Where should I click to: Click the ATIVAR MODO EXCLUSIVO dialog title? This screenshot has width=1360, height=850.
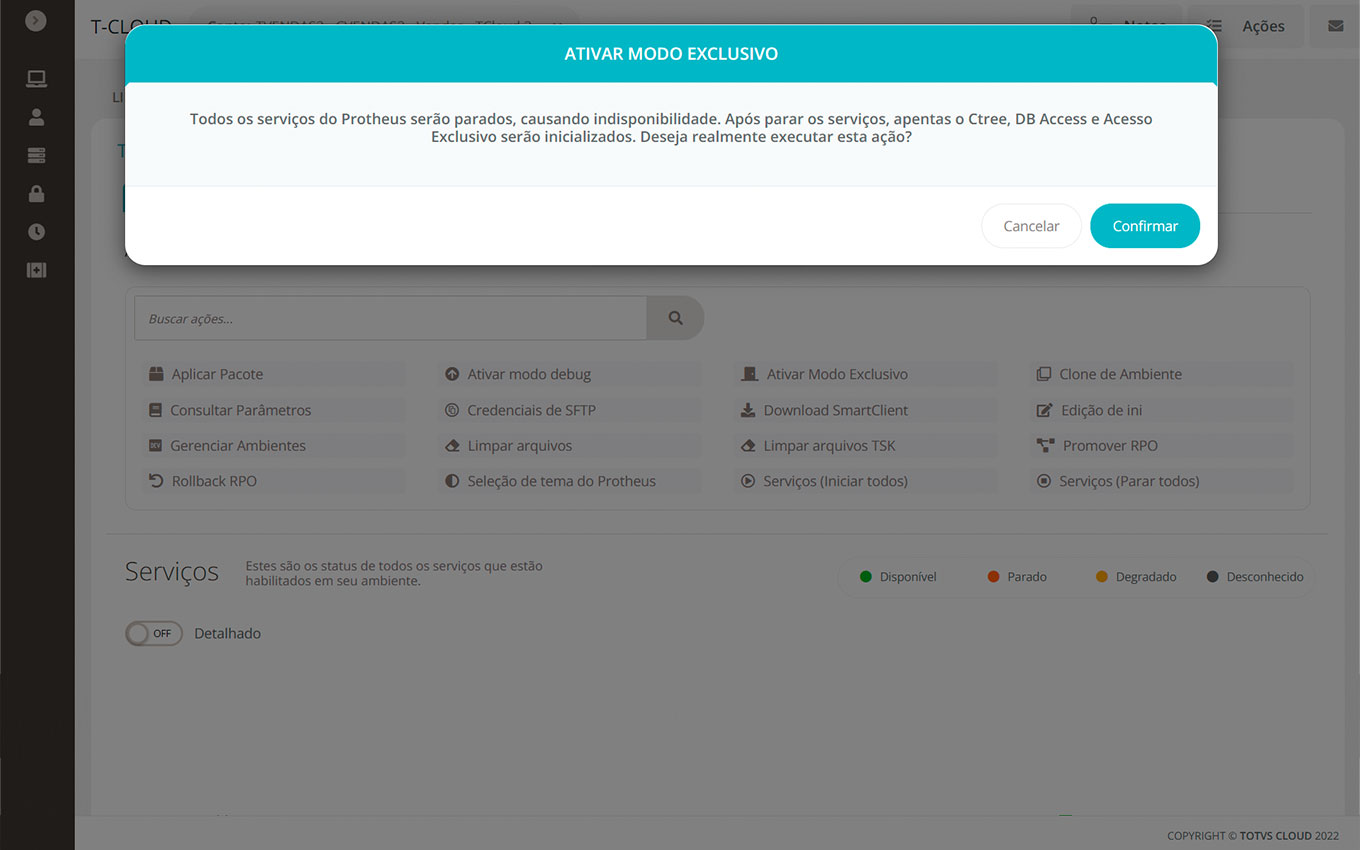point(671,54)
